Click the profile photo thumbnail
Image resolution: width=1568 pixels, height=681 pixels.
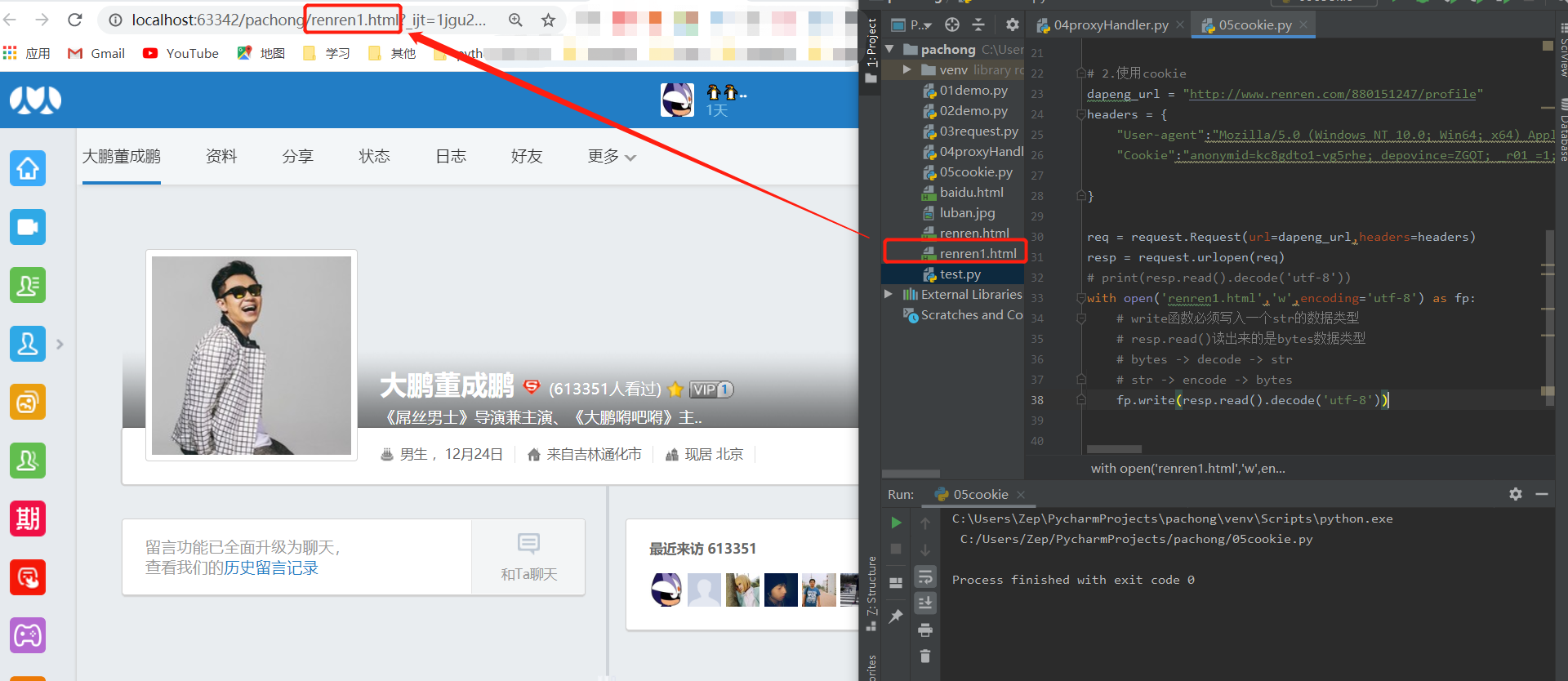coord(252,355)
